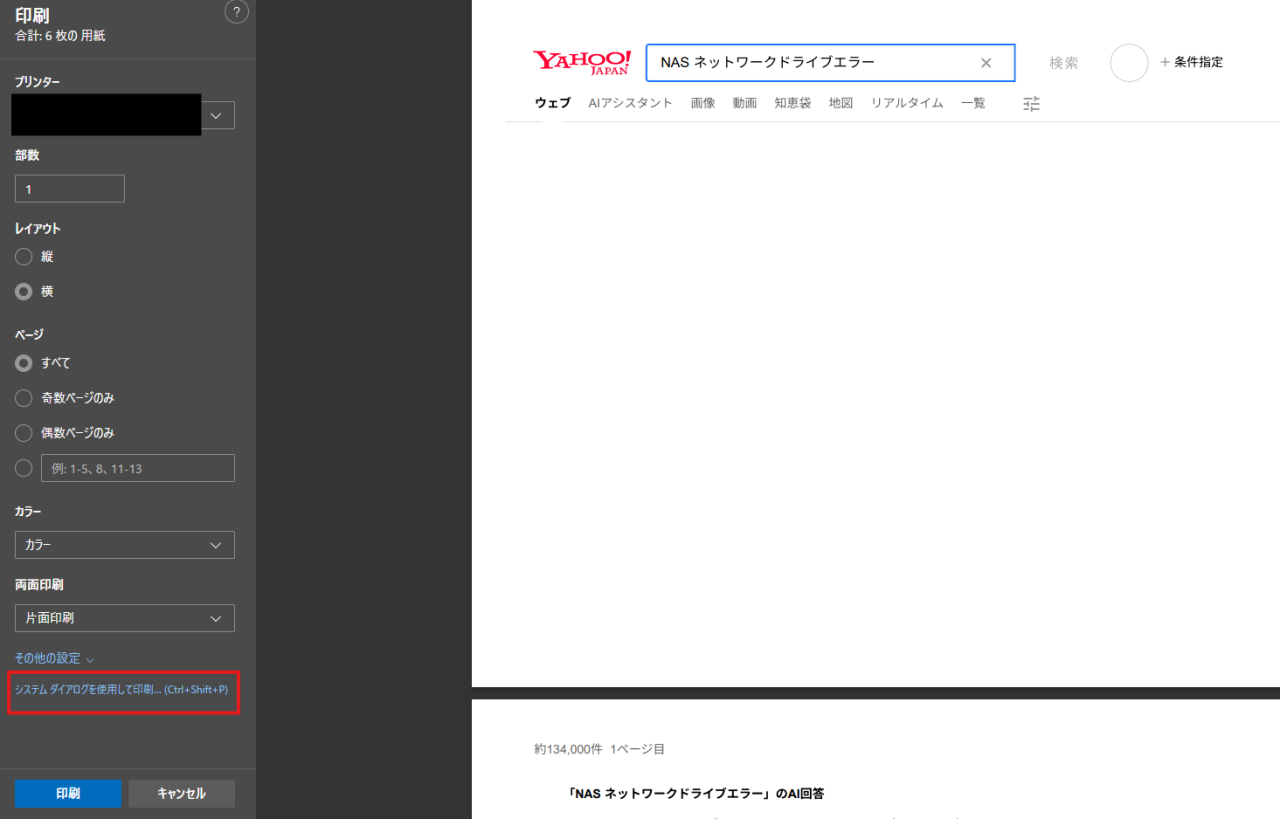
Task: Open the printer selection dropdown
Action: 218,115
